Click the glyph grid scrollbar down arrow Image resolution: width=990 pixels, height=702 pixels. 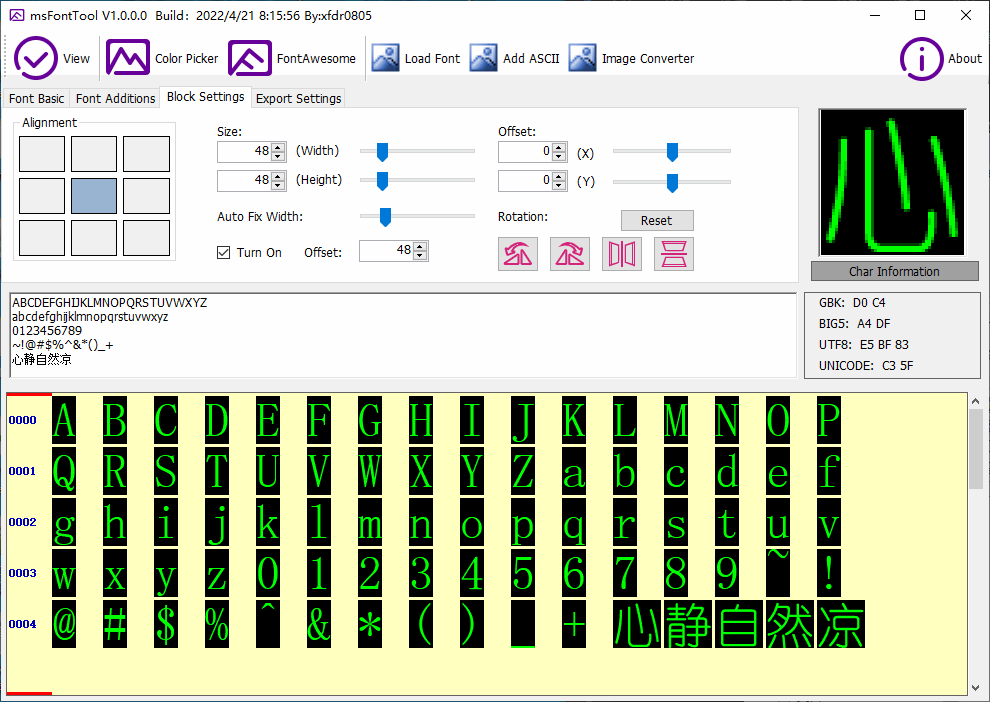[x=975, y=688]
